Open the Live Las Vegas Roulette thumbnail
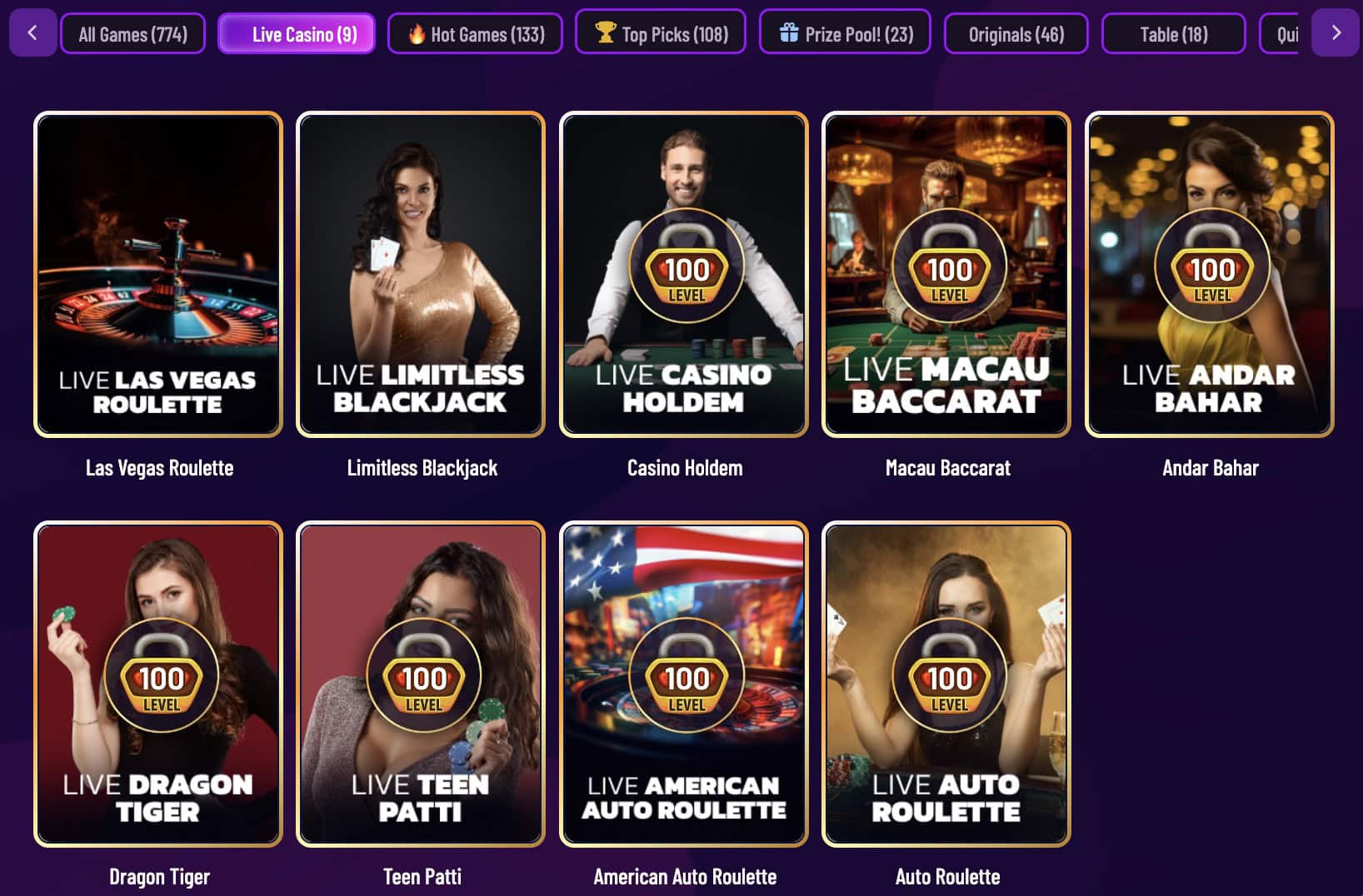This screenshot has width=1363, height=896. [x=158, y=274]
